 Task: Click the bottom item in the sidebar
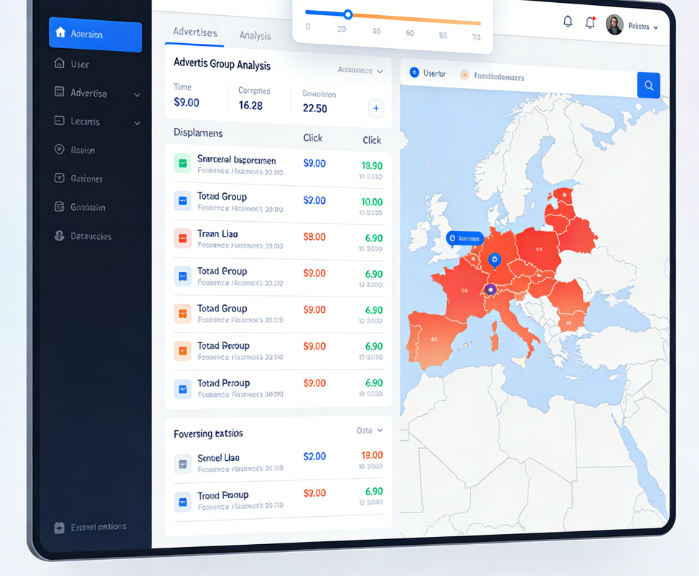click(x=91, y=527)
